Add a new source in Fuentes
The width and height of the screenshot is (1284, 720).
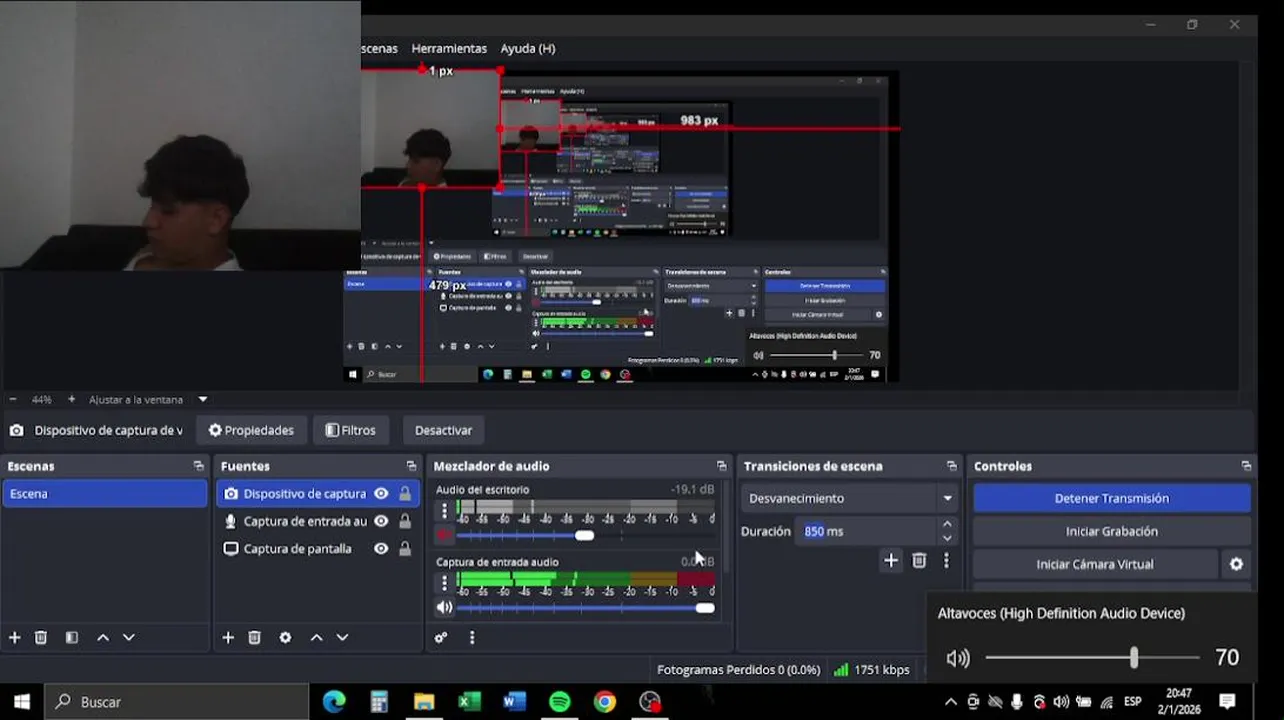[228, 638]
